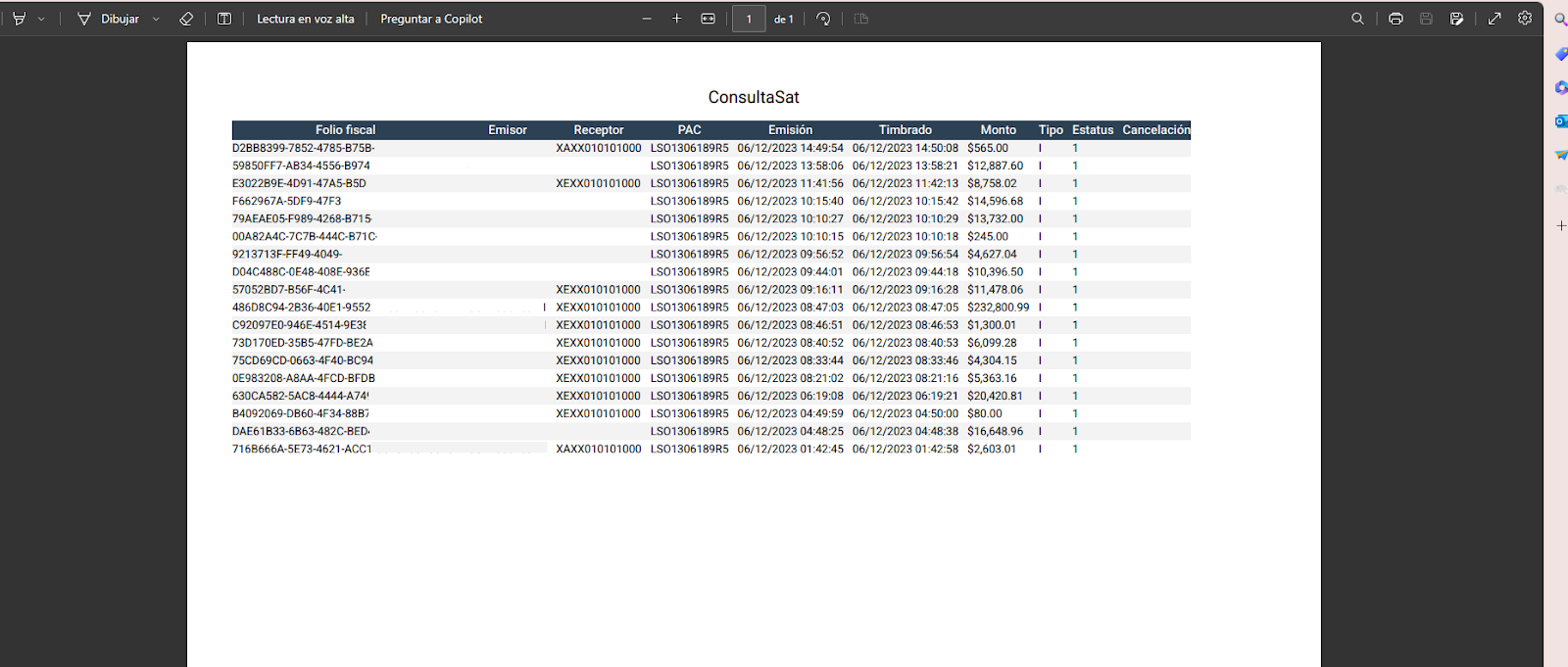Screen dimensions: 1568x667
Task: Click timbrado time 06/12/2023 10:10:18
Action: coord(906,237)
